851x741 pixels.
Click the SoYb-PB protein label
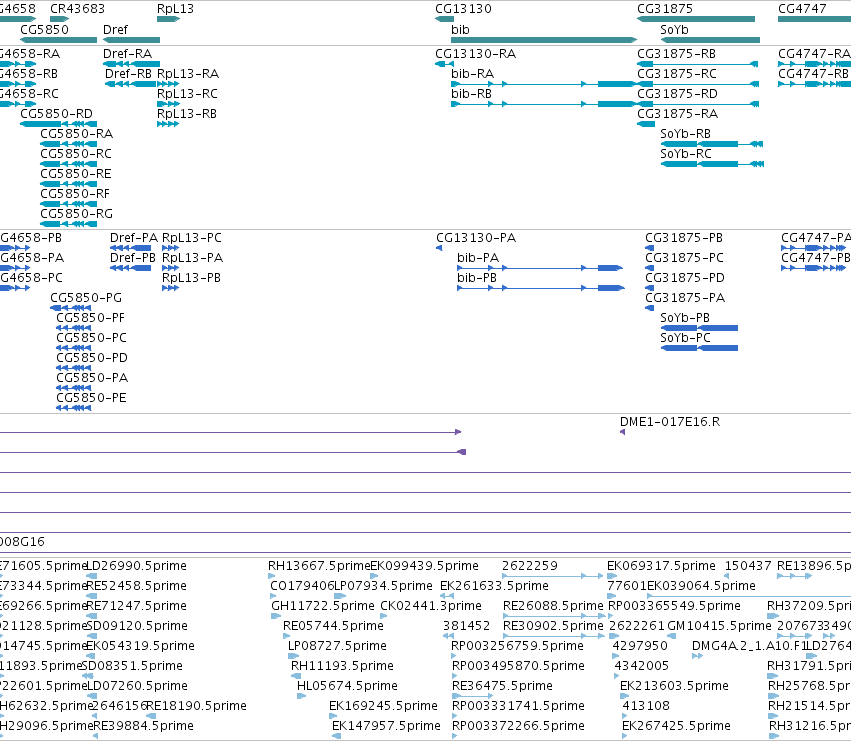point(685,317)
